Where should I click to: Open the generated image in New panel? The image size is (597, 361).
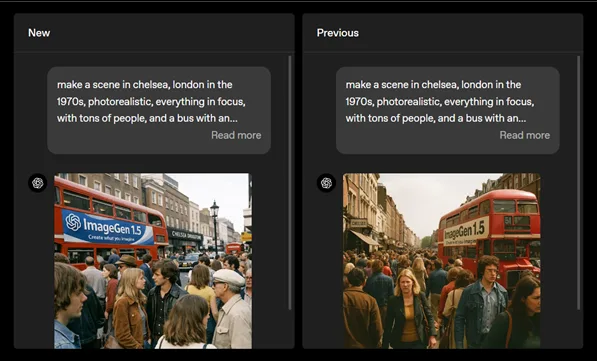(153, 261)
